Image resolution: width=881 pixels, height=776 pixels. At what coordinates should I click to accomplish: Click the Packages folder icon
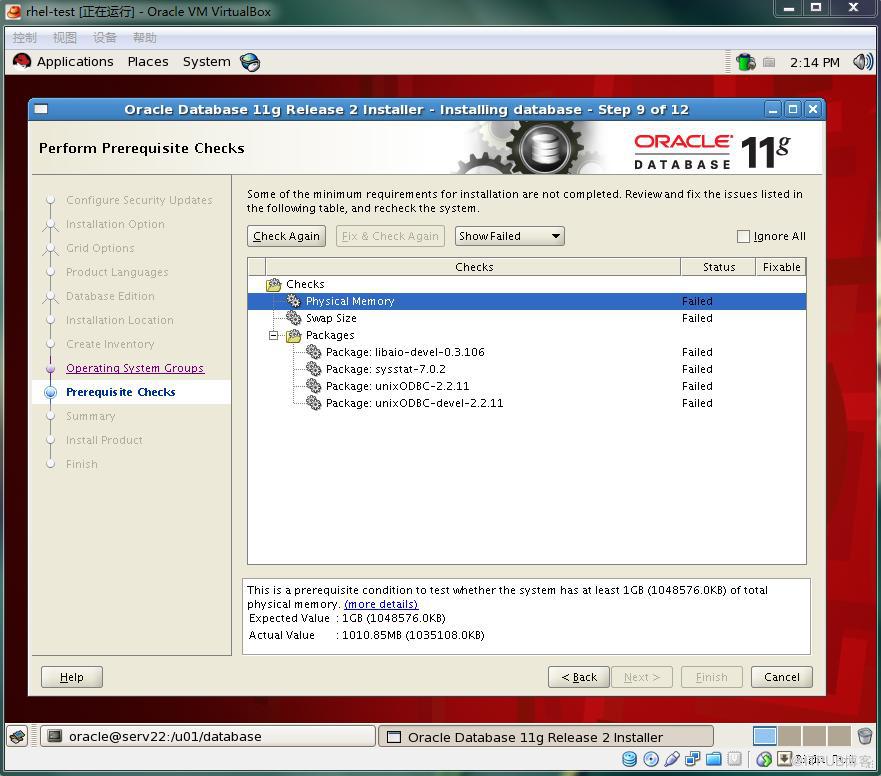tap(293, 335)
